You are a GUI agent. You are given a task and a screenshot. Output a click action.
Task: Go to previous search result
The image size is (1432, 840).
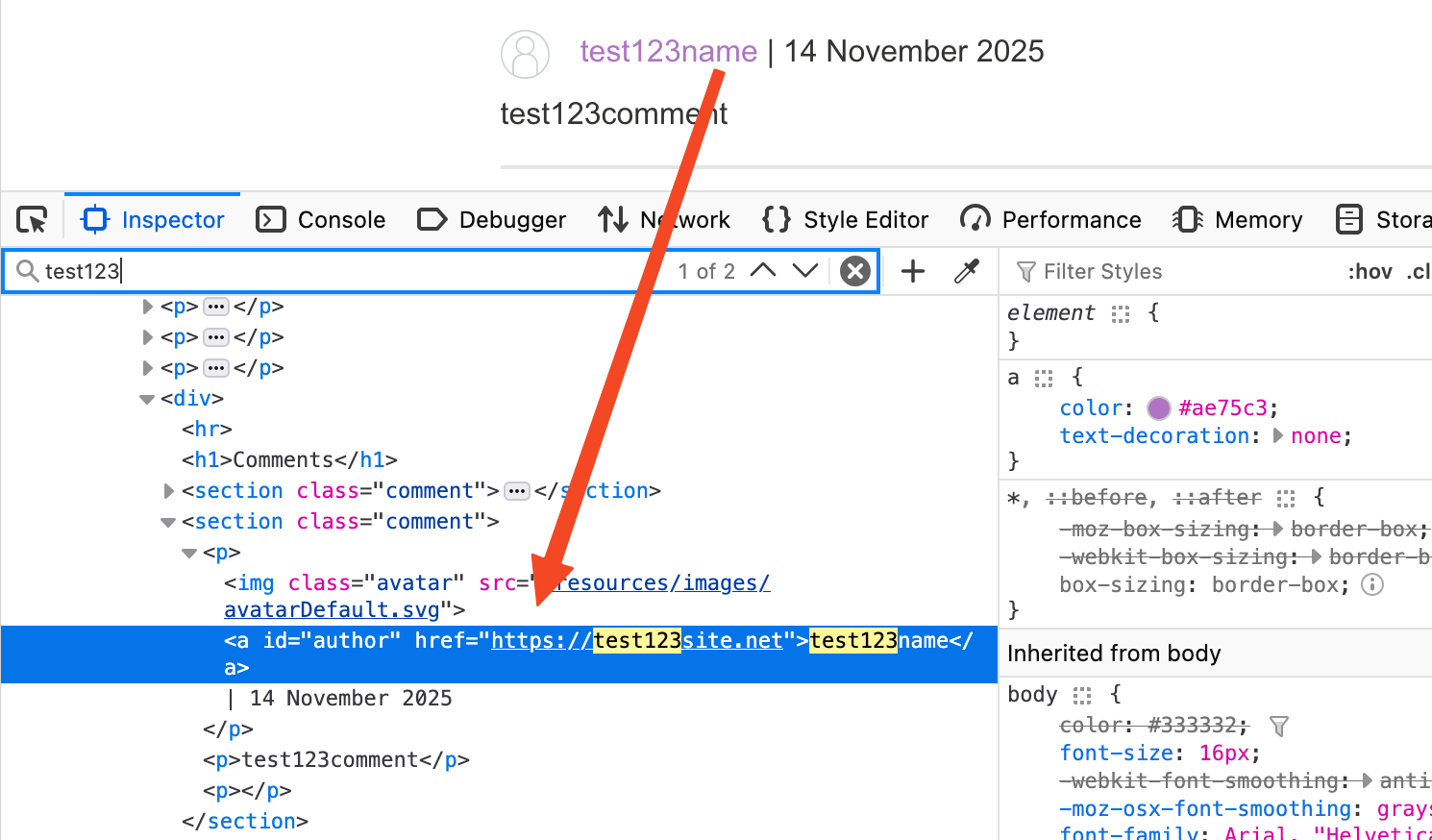(763, 270)
